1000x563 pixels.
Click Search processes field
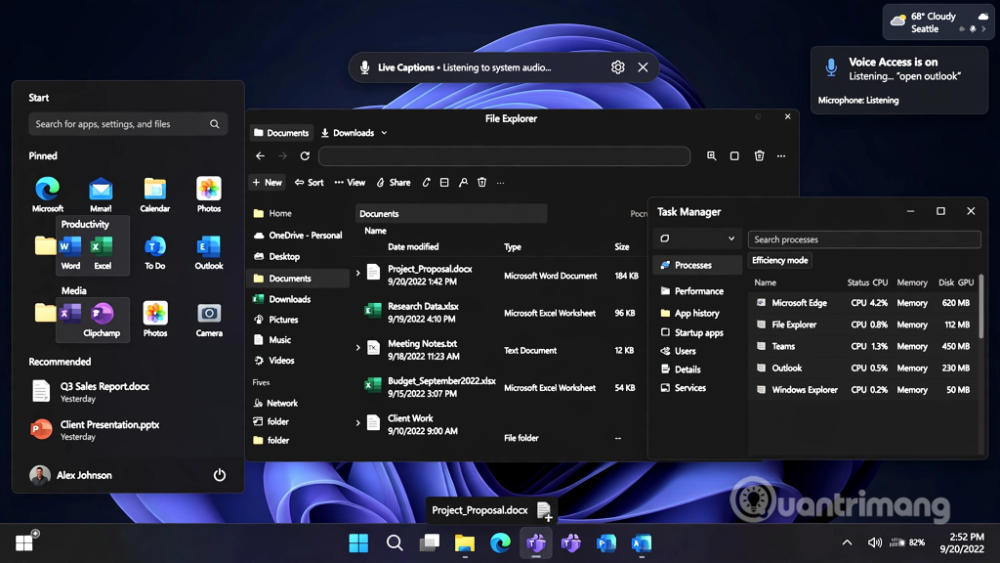pos(864,239)
